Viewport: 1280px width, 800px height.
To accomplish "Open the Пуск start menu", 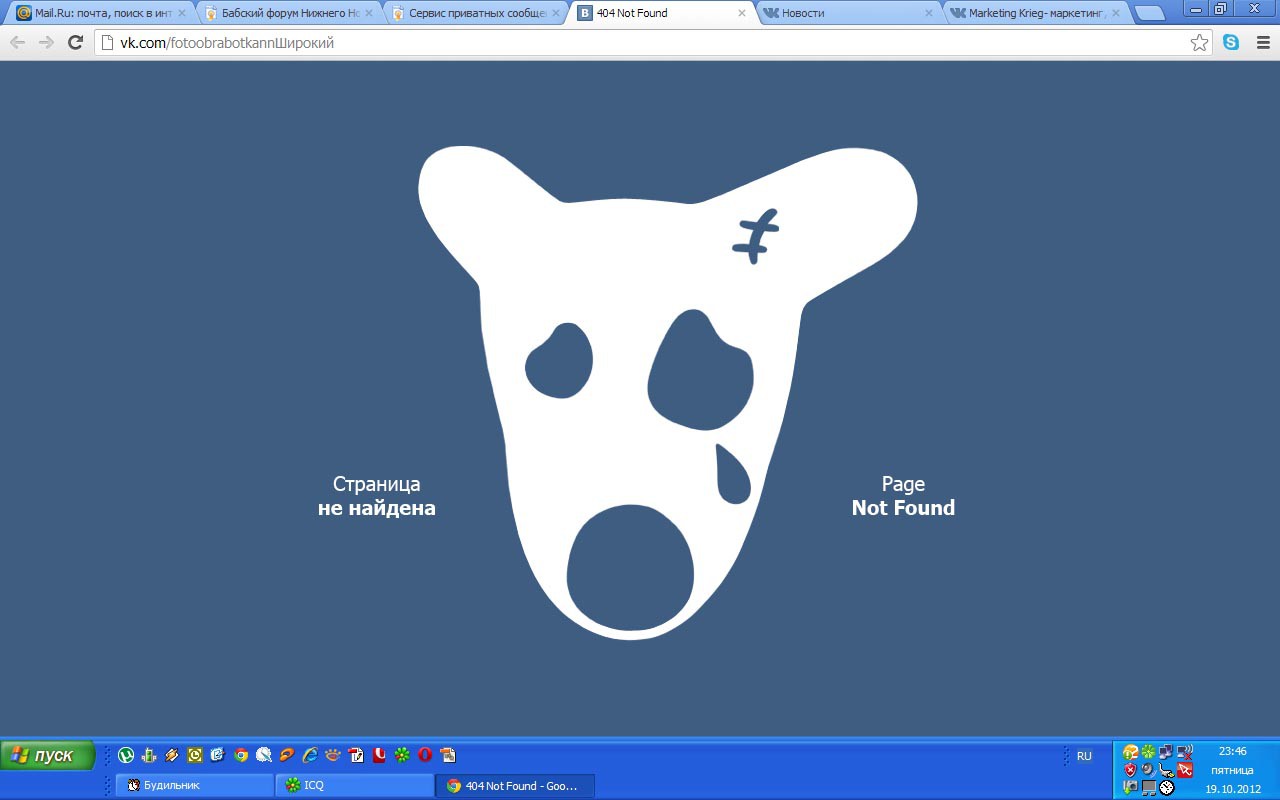I will (47, 755).
